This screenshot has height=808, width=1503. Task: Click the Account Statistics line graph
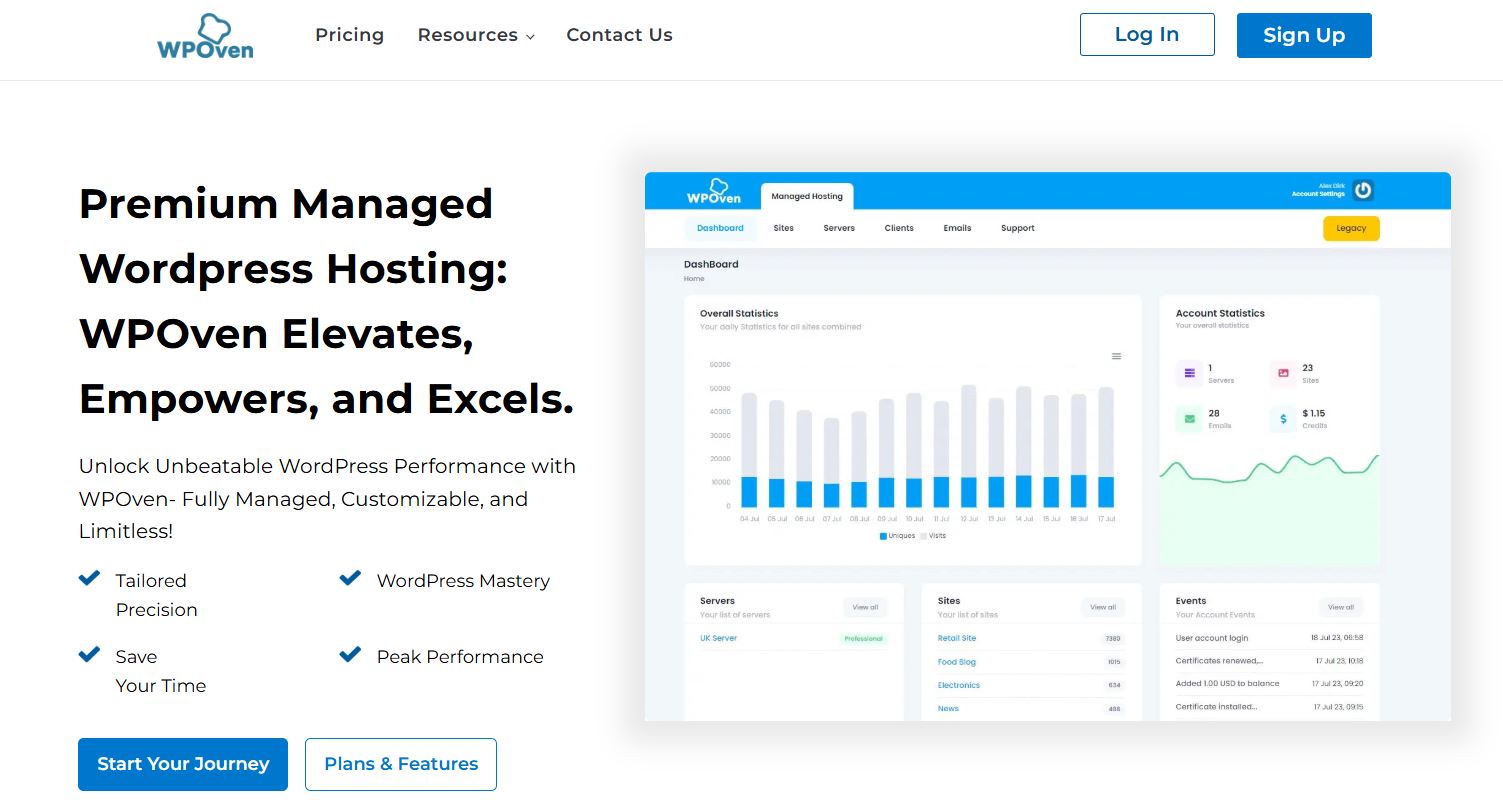[x=1269, y=510]
